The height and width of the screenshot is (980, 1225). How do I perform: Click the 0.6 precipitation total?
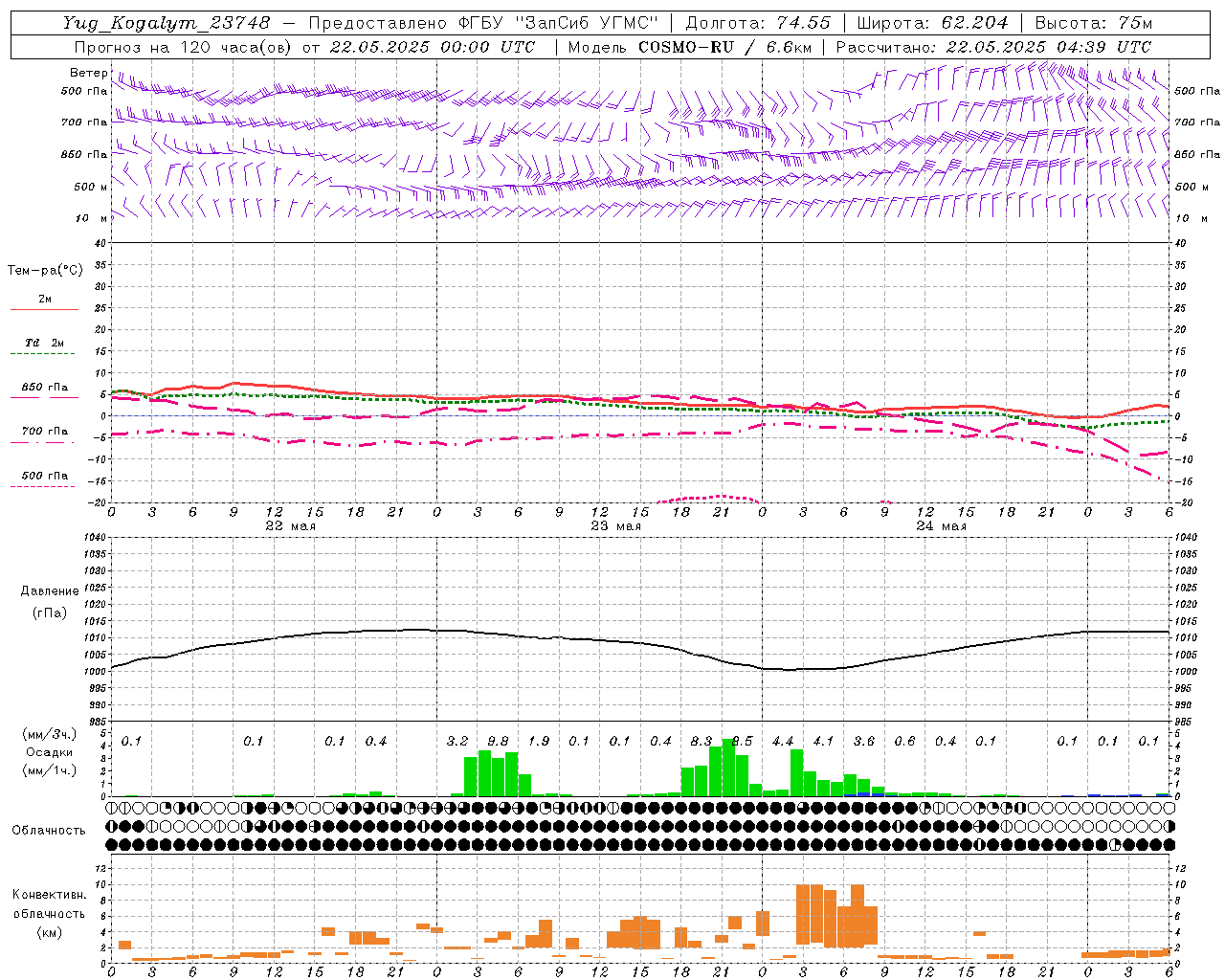[x=904, y=741]
